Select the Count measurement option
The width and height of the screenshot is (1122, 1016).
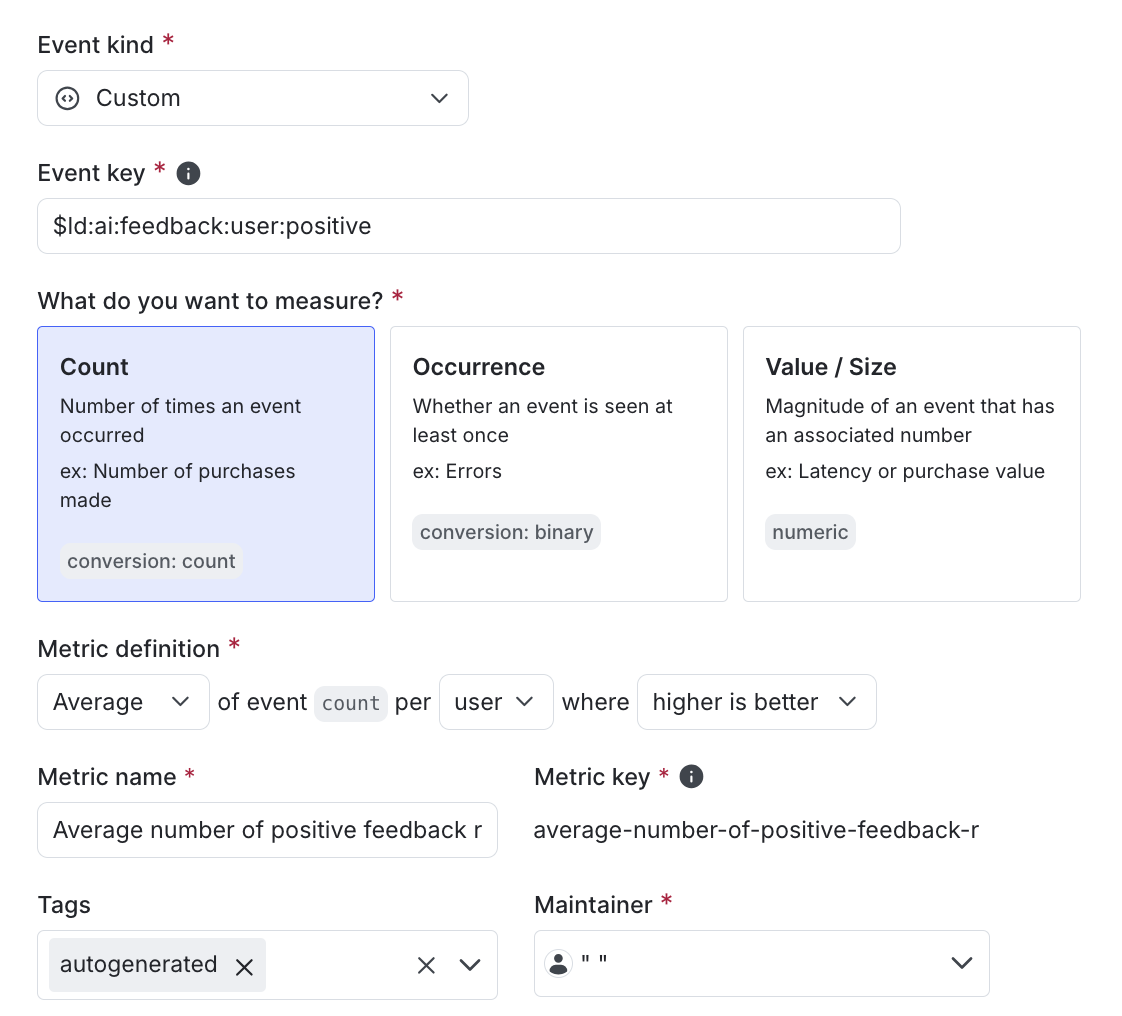(x=206, y=464)
